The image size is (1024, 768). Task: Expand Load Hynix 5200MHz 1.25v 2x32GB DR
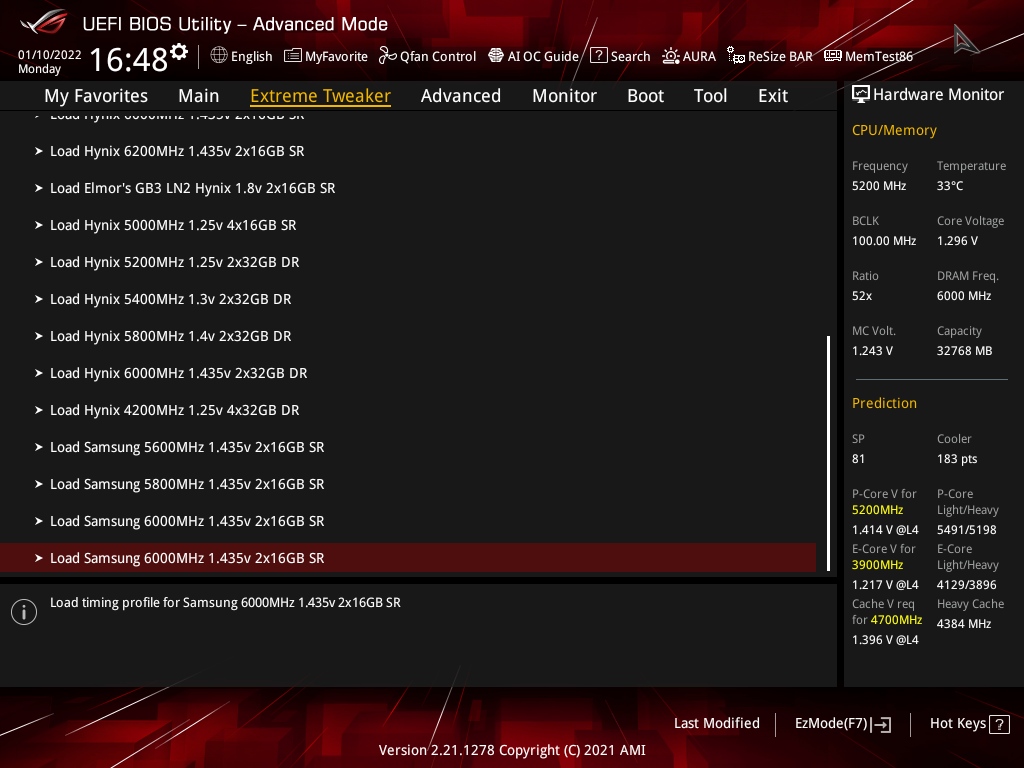pyautogui.click(x=408, y=262)
